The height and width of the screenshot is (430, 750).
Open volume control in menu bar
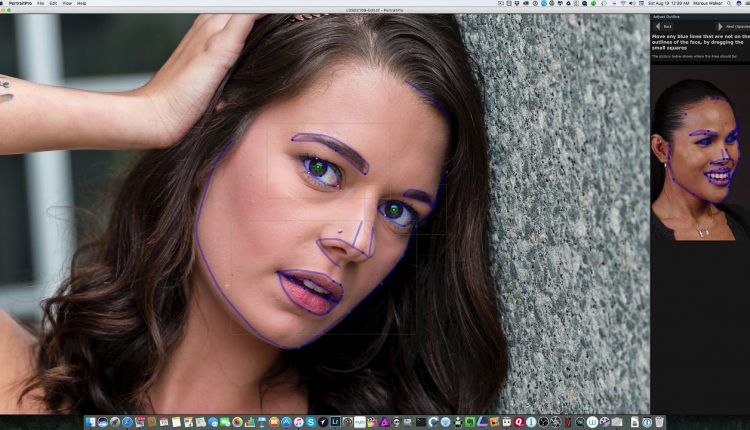pos(632,3)
